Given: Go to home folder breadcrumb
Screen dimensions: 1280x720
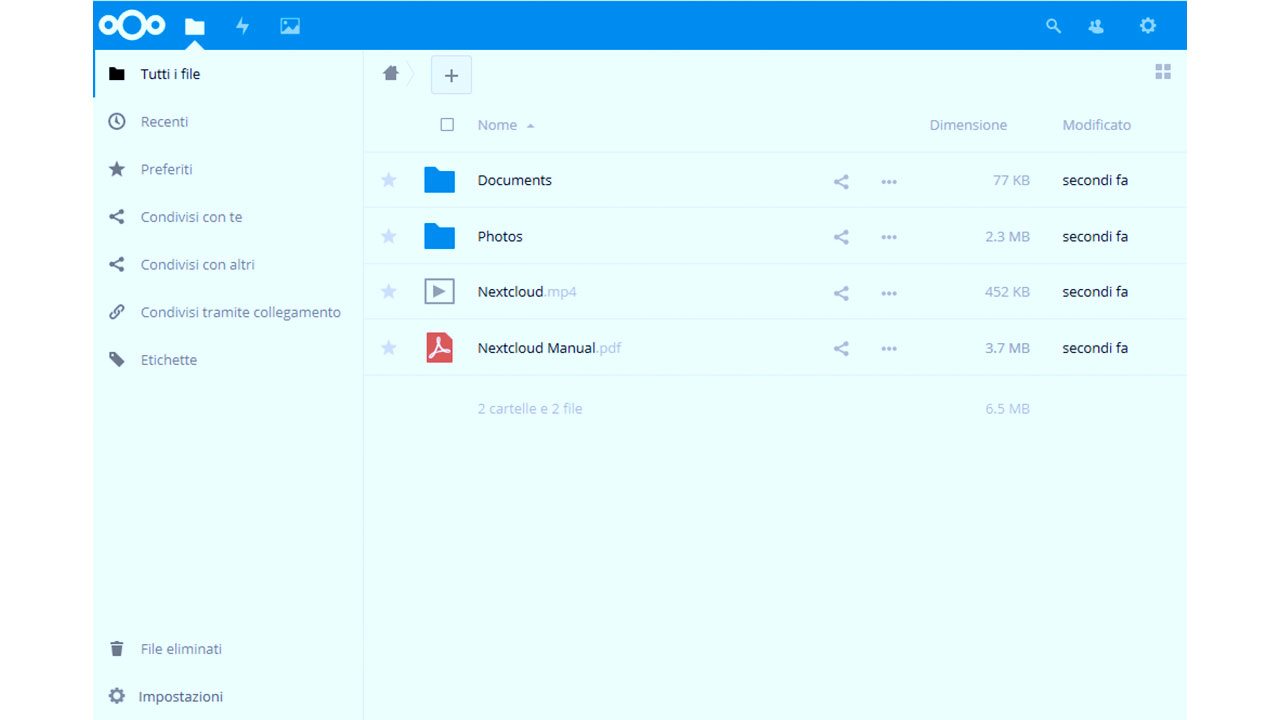Looking at the screenshot, I should [391, 74].
